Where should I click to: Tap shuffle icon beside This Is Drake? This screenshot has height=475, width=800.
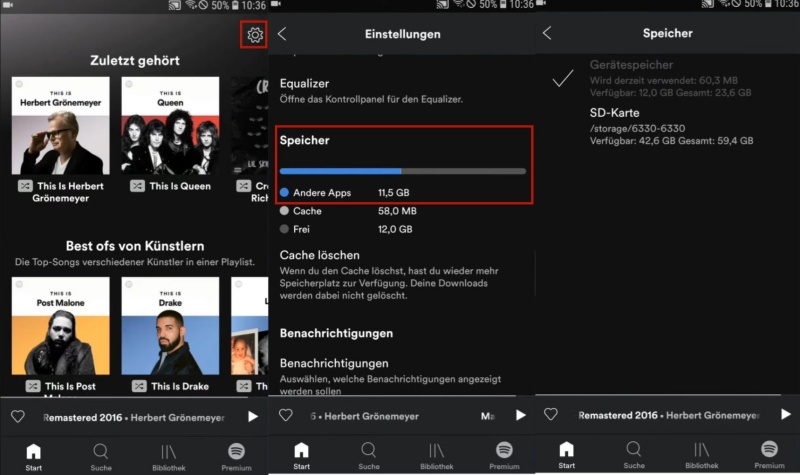[x=135, y=386]
